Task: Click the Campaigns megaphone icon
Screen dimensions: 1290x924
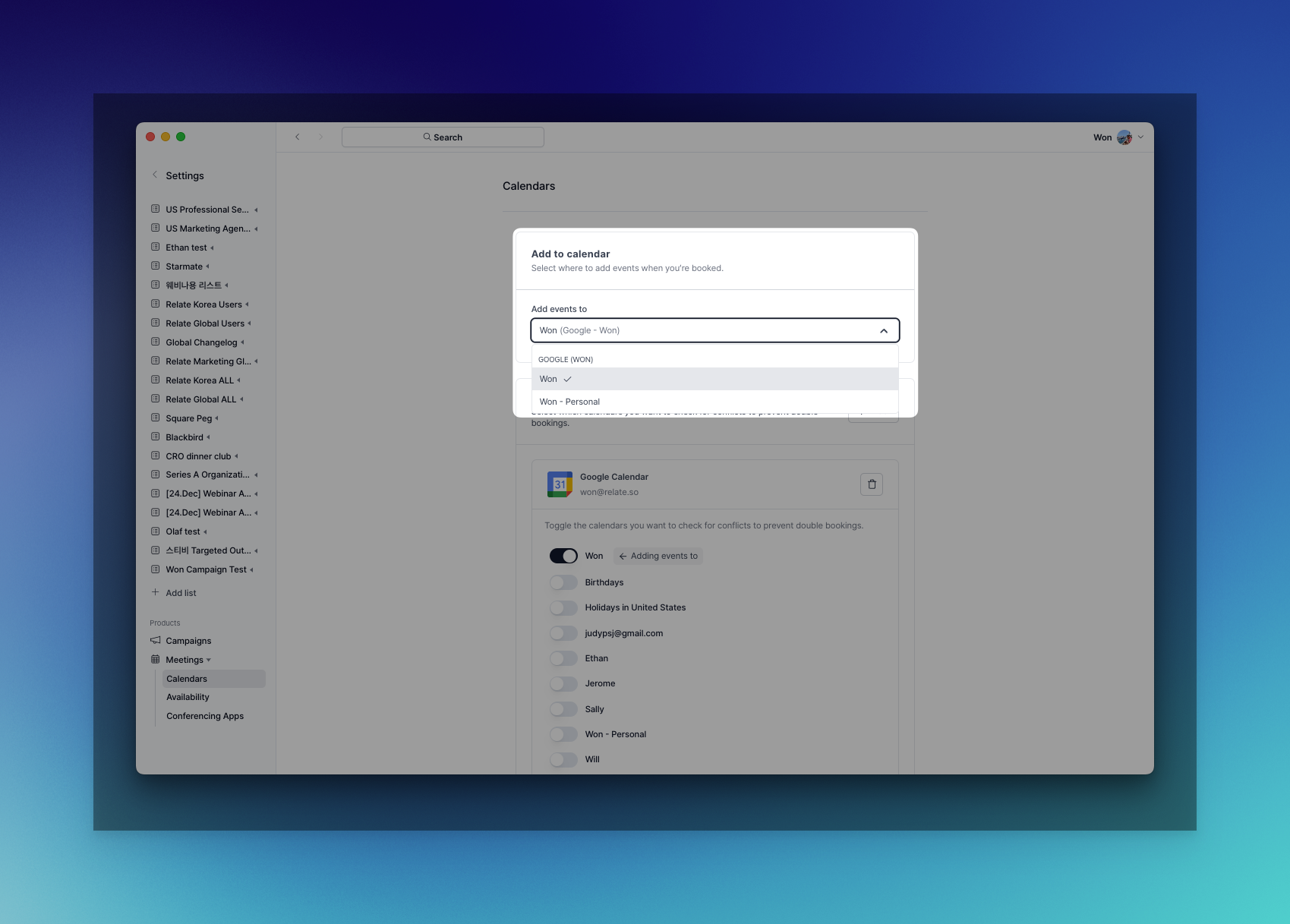Action: (x=155, y=640)
